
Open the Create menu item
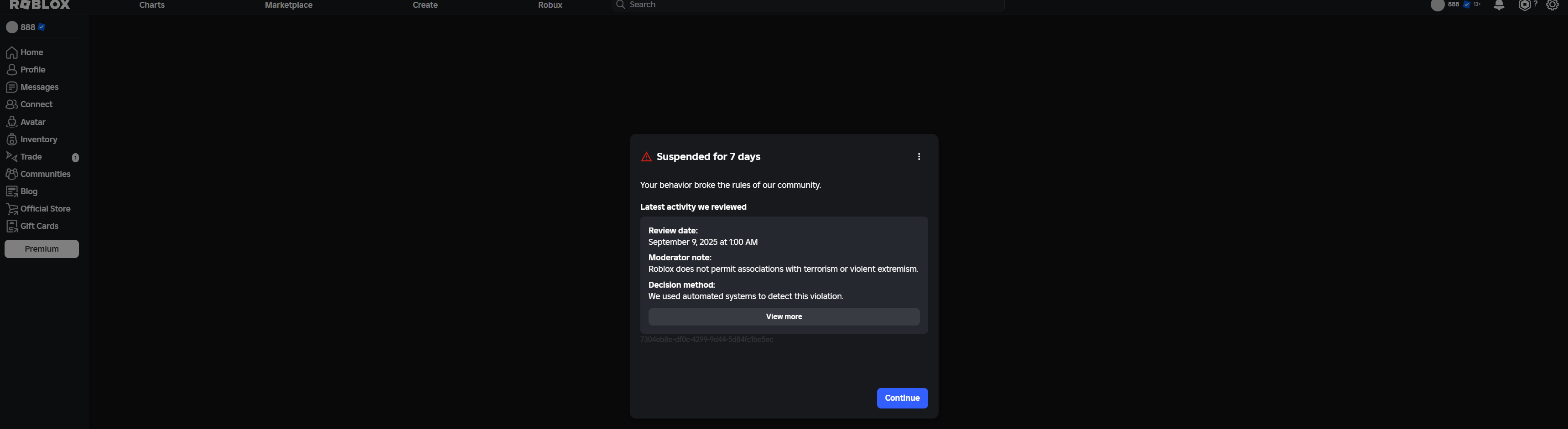pos(425,5)
